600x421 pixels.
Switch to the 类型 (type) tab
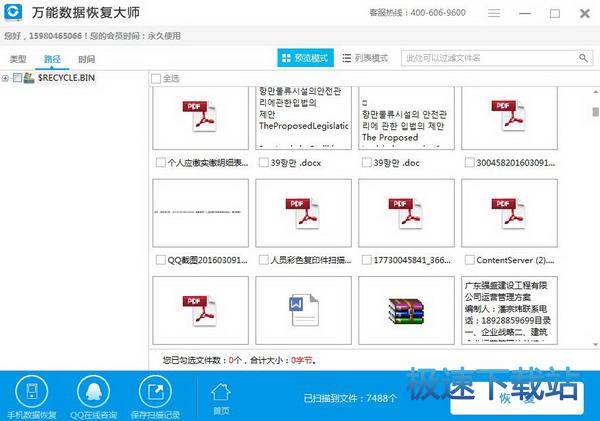[x=18, y=59]
